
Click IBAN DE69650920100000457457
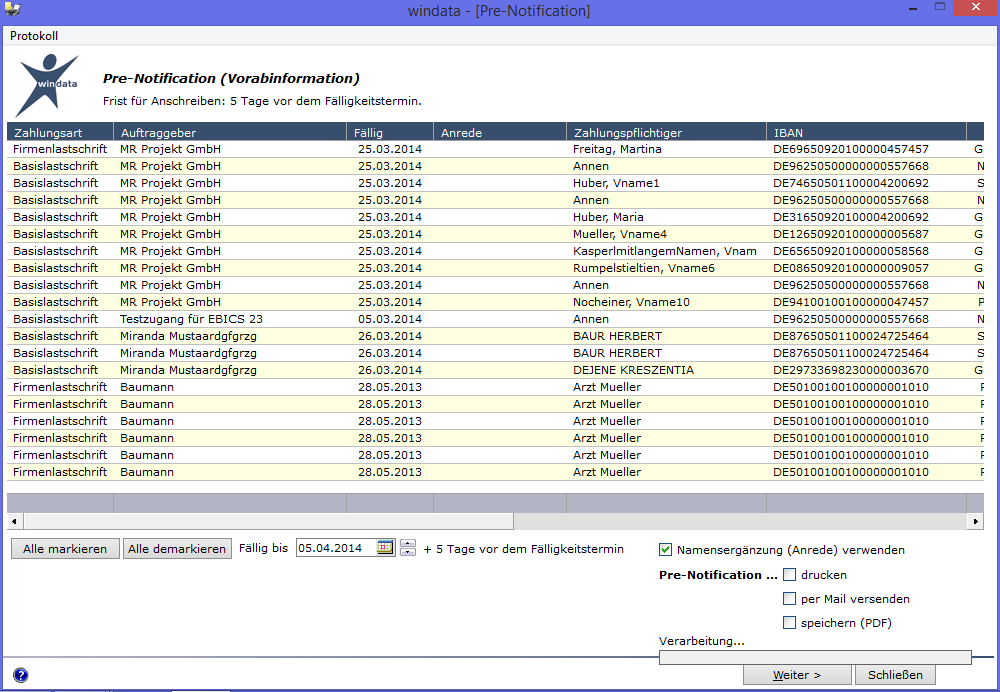point(851,149)
